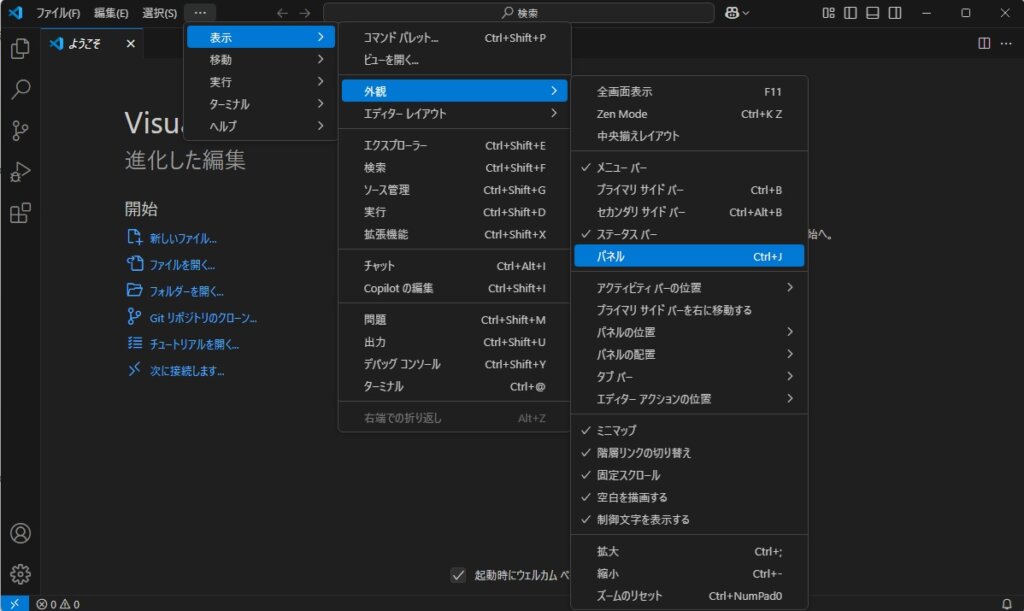Open Source Control in activity bar
The width and height of the screenshot is (1024, 611).
(20, 131)
